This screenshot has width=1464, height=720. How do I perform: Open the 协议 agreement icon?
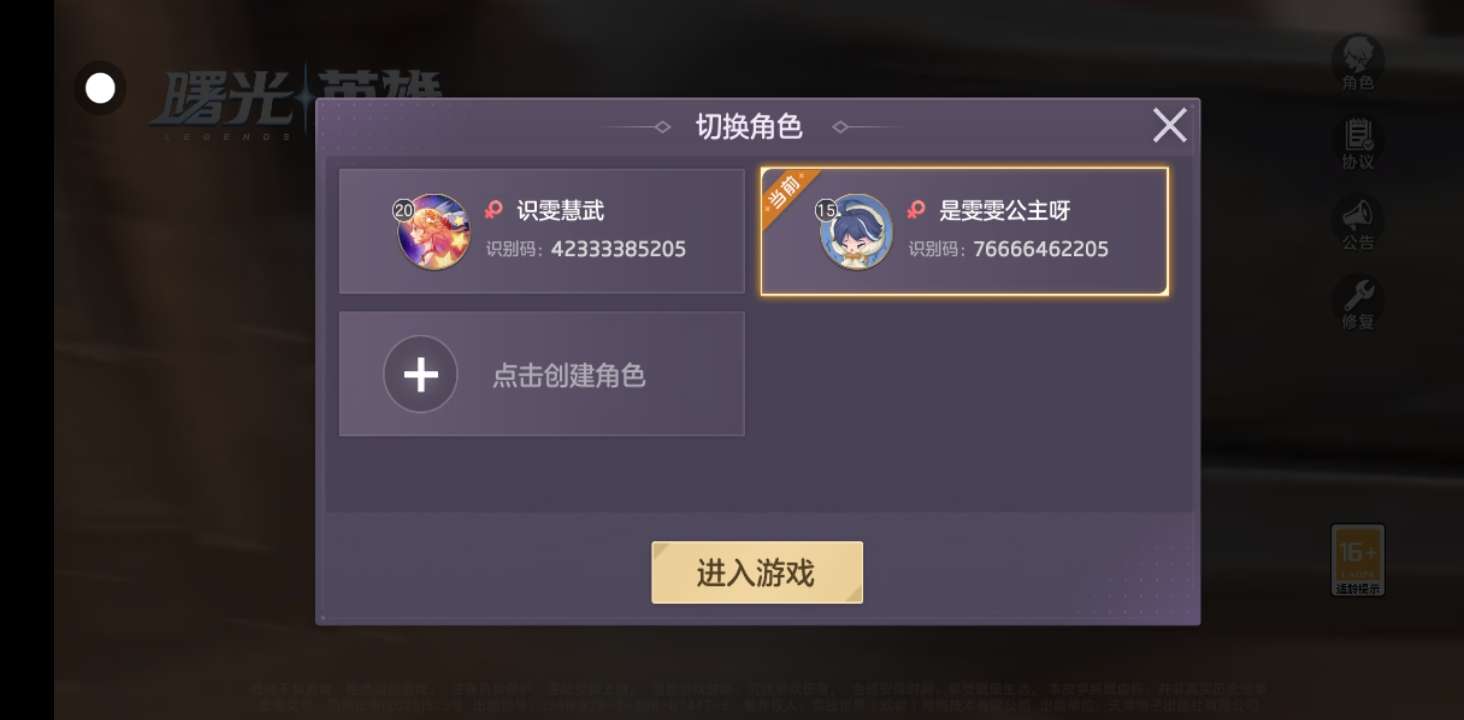1358,142
